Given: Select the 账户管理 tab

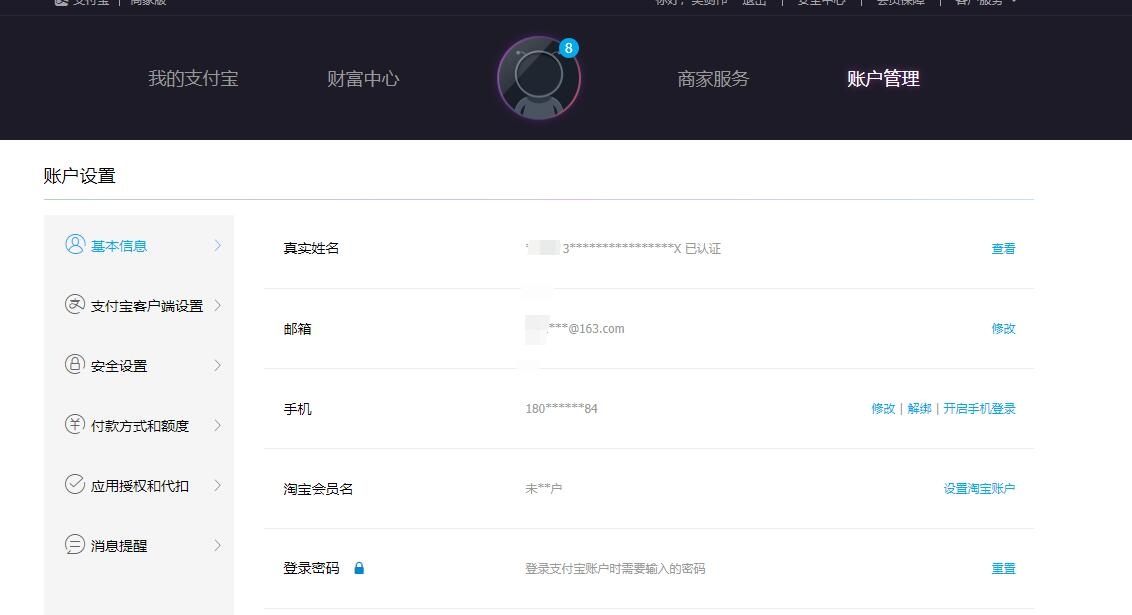Looking at the screenshot, I should [883, 79].
